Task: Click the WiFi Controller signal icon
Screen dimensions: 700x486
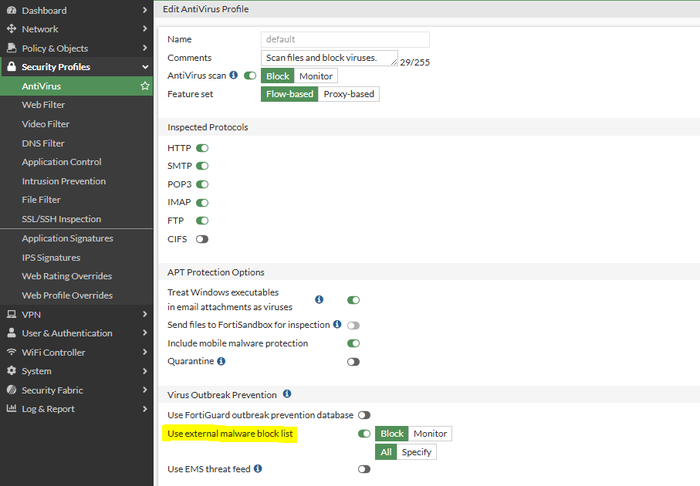Action: (12, 352)
